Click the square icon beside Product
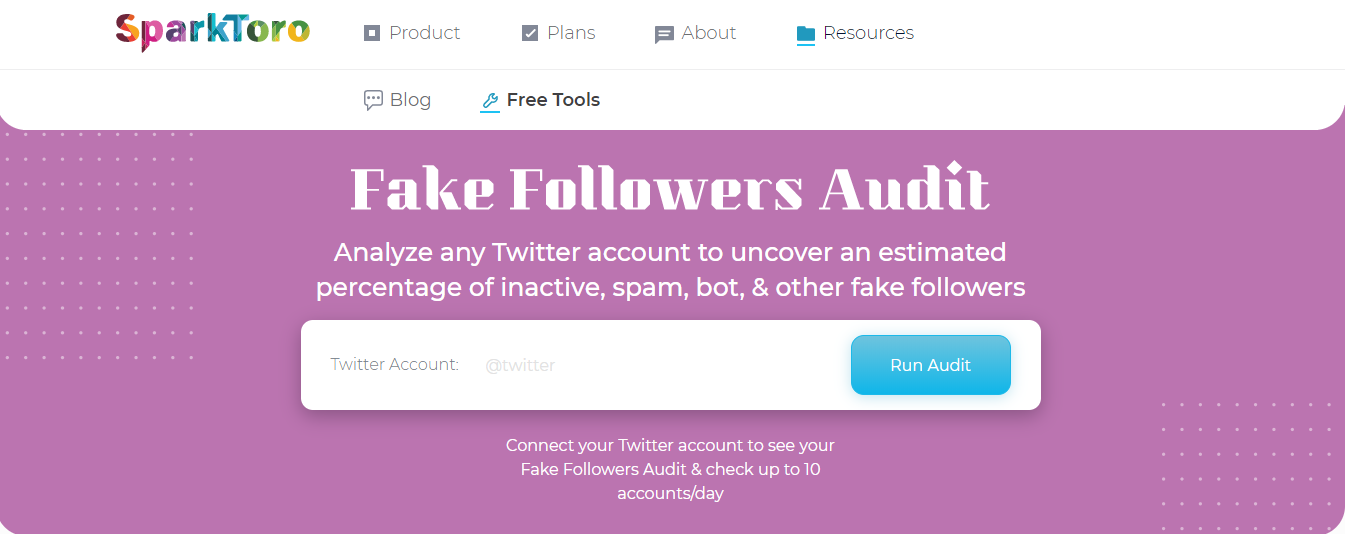Viewport: 1345px width, 534px height. pyautogui.click(x=372, y=33)
